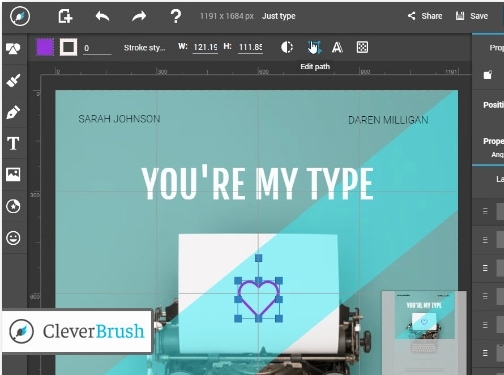Redo the last action
This screenshot has height=375, width=504.
[139, 16]
